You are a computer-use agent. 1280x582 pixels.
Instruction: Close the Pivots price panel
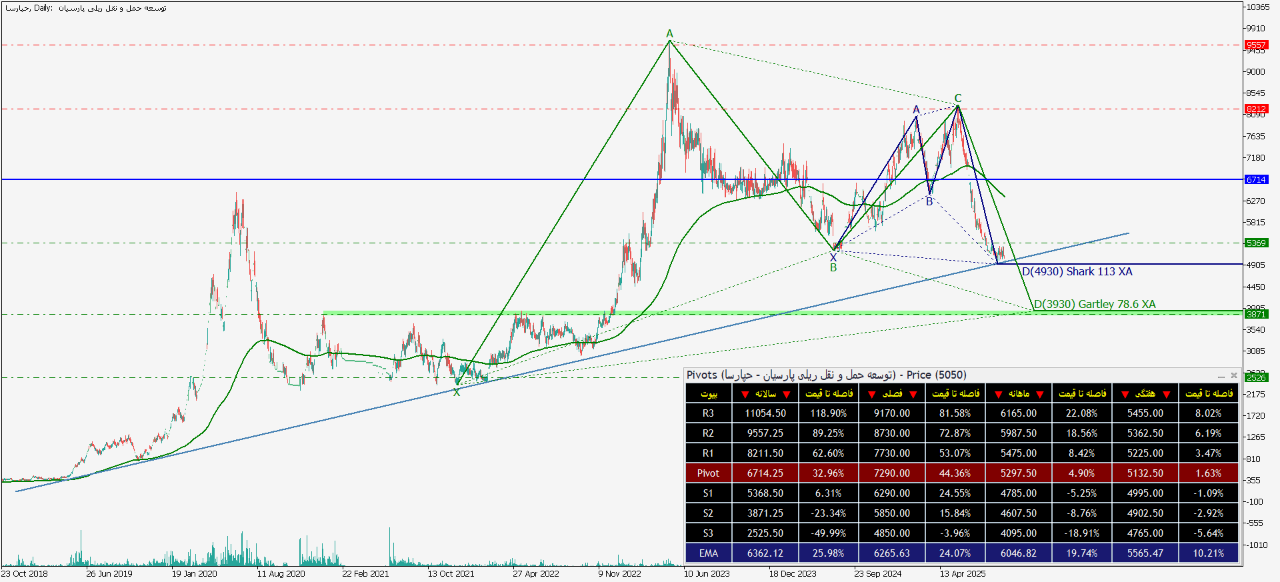pyautogui.click(x=1234, y=375)
